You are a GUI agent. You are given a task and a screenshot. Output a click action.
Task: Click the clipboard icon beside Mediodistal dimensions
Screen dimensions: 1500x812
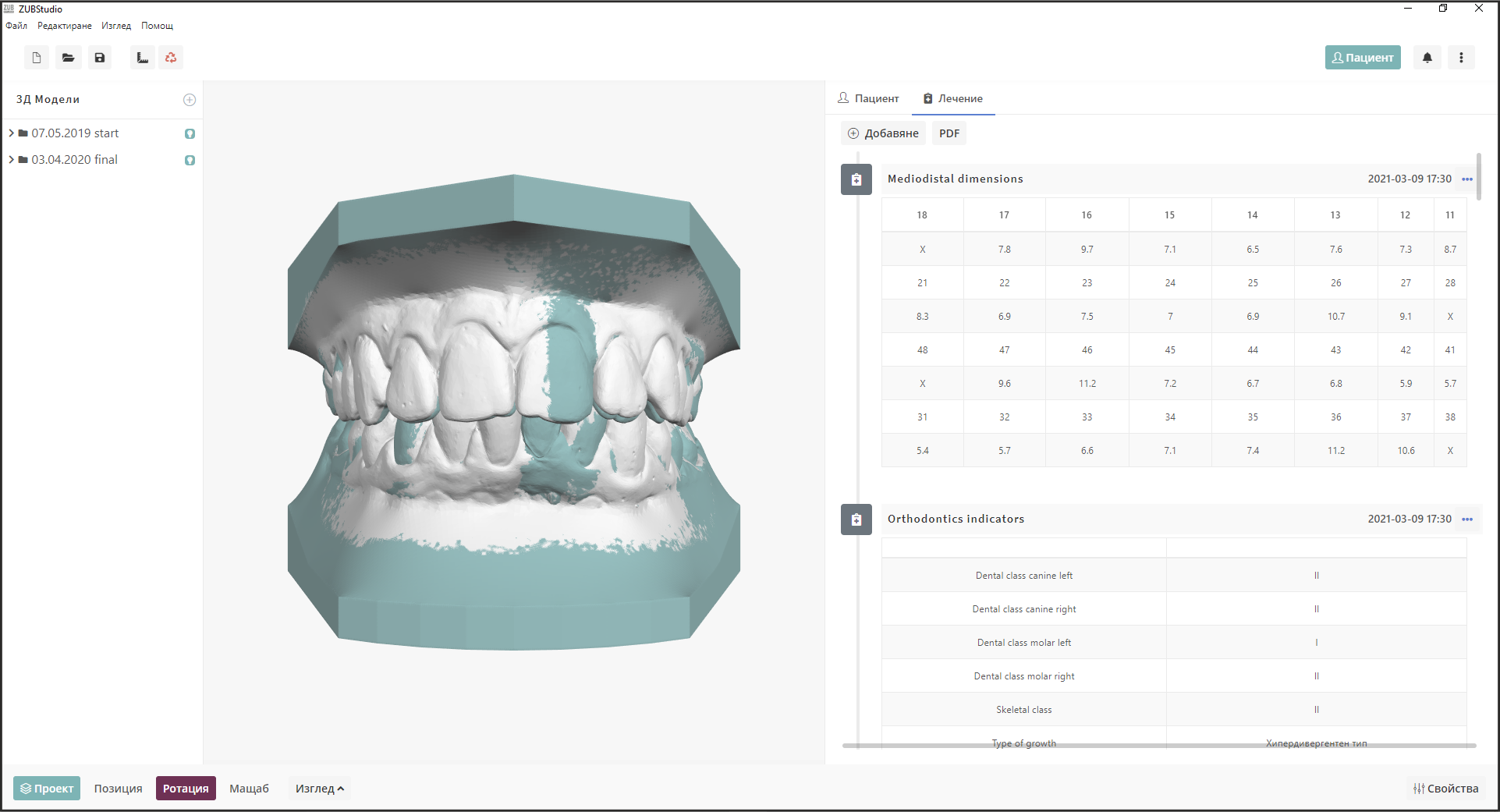click(856, 179)
